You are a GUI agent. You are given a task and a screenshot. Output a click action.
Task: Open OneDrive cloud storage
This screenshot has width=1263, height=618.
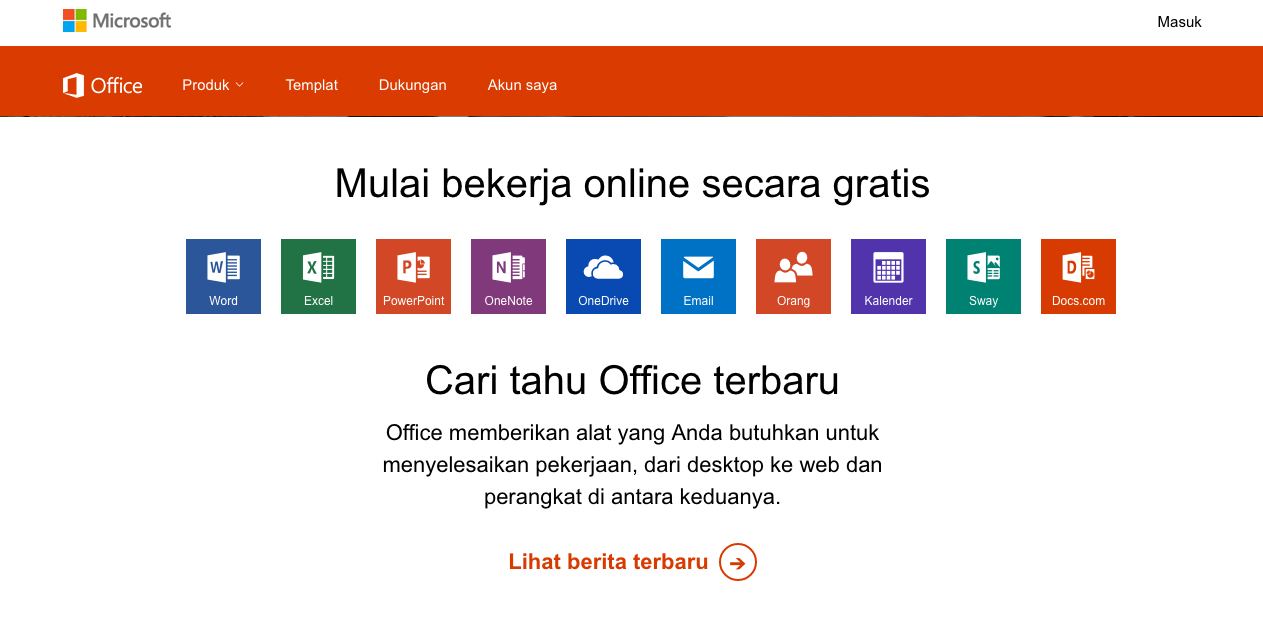point(603,276)
